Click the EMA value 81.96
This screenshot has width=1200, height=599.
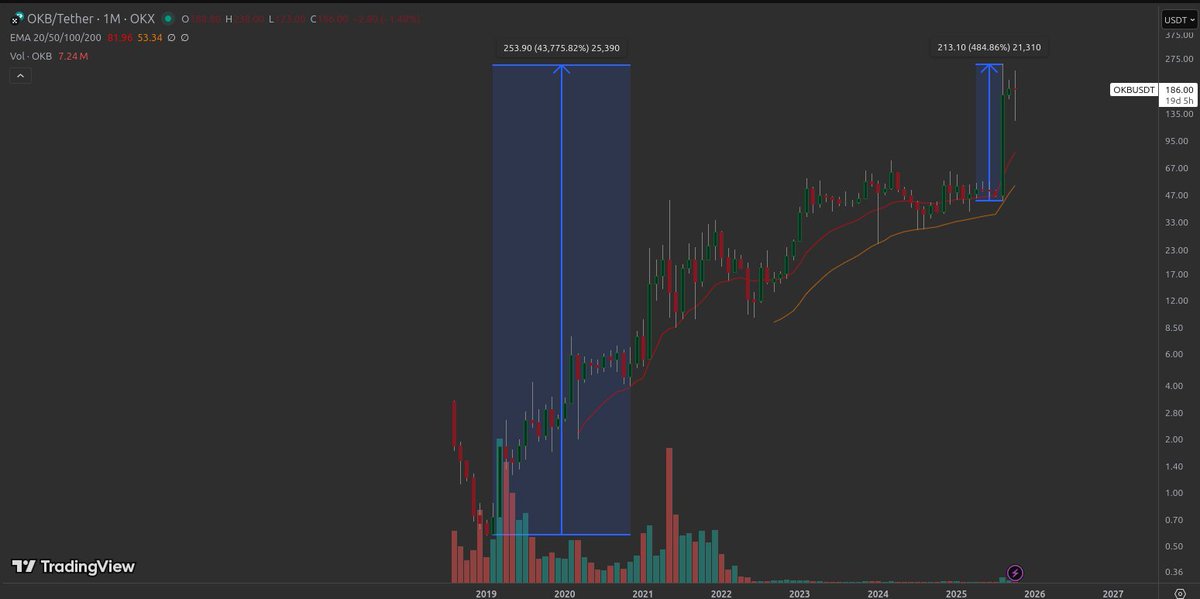pyautogui.click(x=122, y=37)
